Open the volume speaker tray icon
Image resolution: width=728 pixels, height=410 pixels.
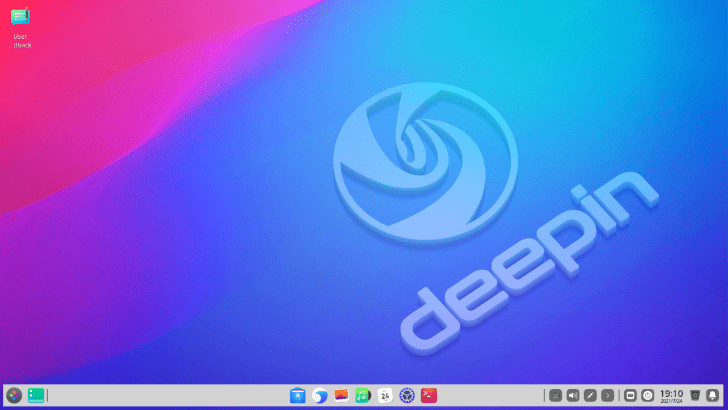coord(573,396)
